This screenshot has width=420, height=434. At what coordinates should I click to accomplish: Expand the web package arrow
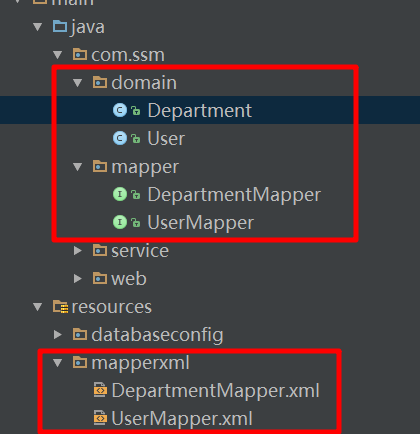pyautogui.click(x=78, y=279)
